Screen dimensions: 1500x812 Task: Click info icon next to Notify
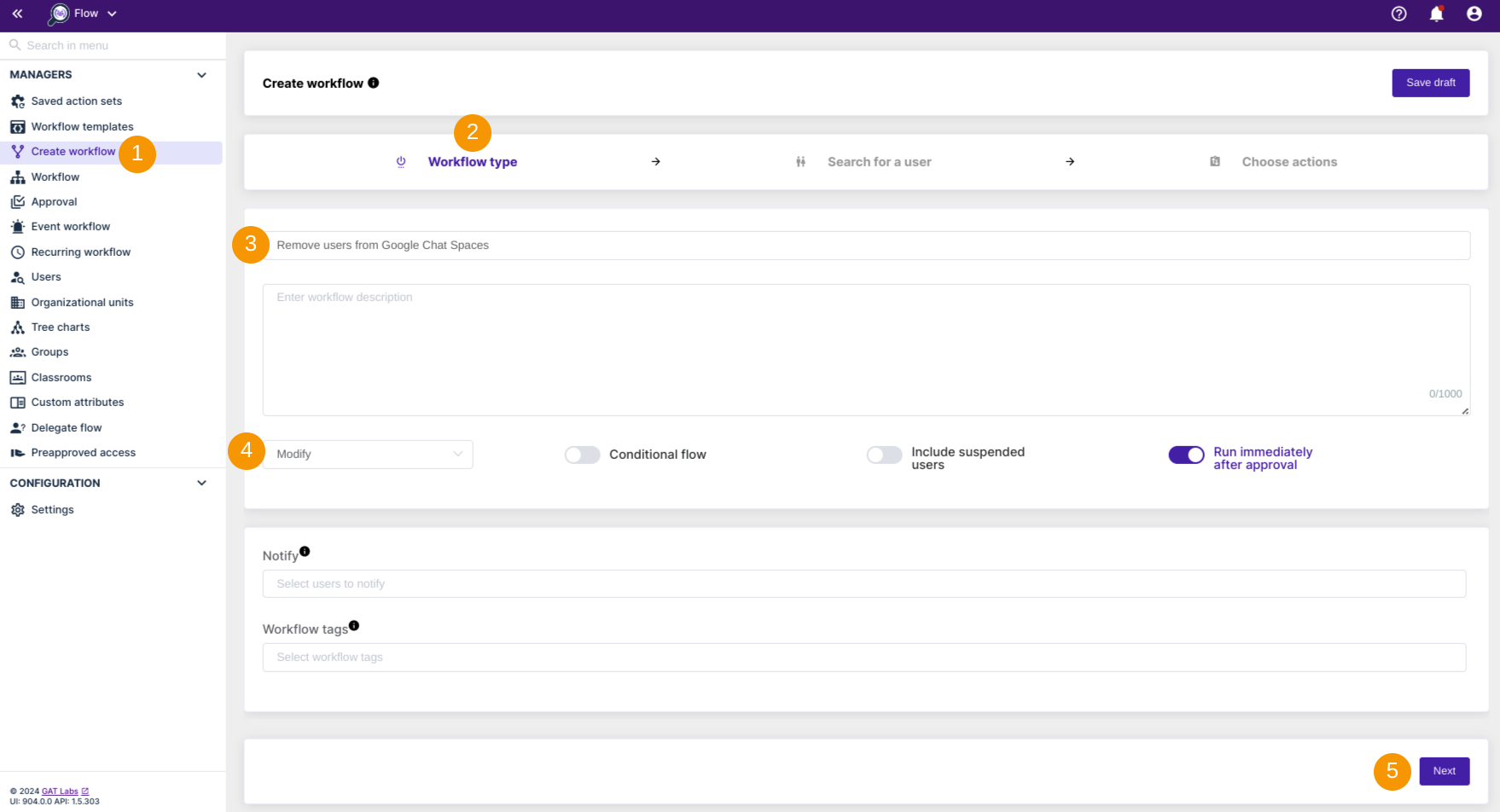click(x=305, y=552)
